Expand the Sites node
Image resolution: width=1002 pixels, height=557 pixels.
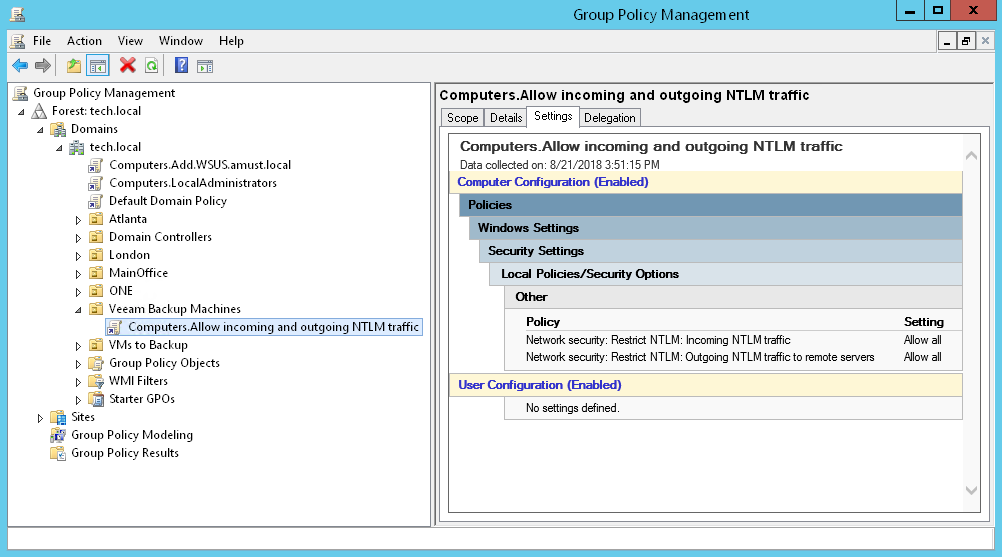coord(41,417)
